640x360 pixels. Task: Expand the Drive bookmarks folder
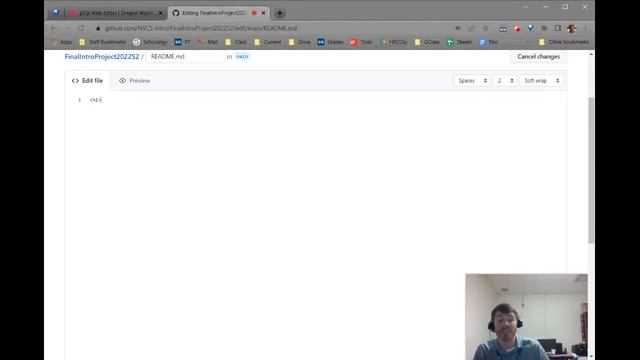point(300,42)
